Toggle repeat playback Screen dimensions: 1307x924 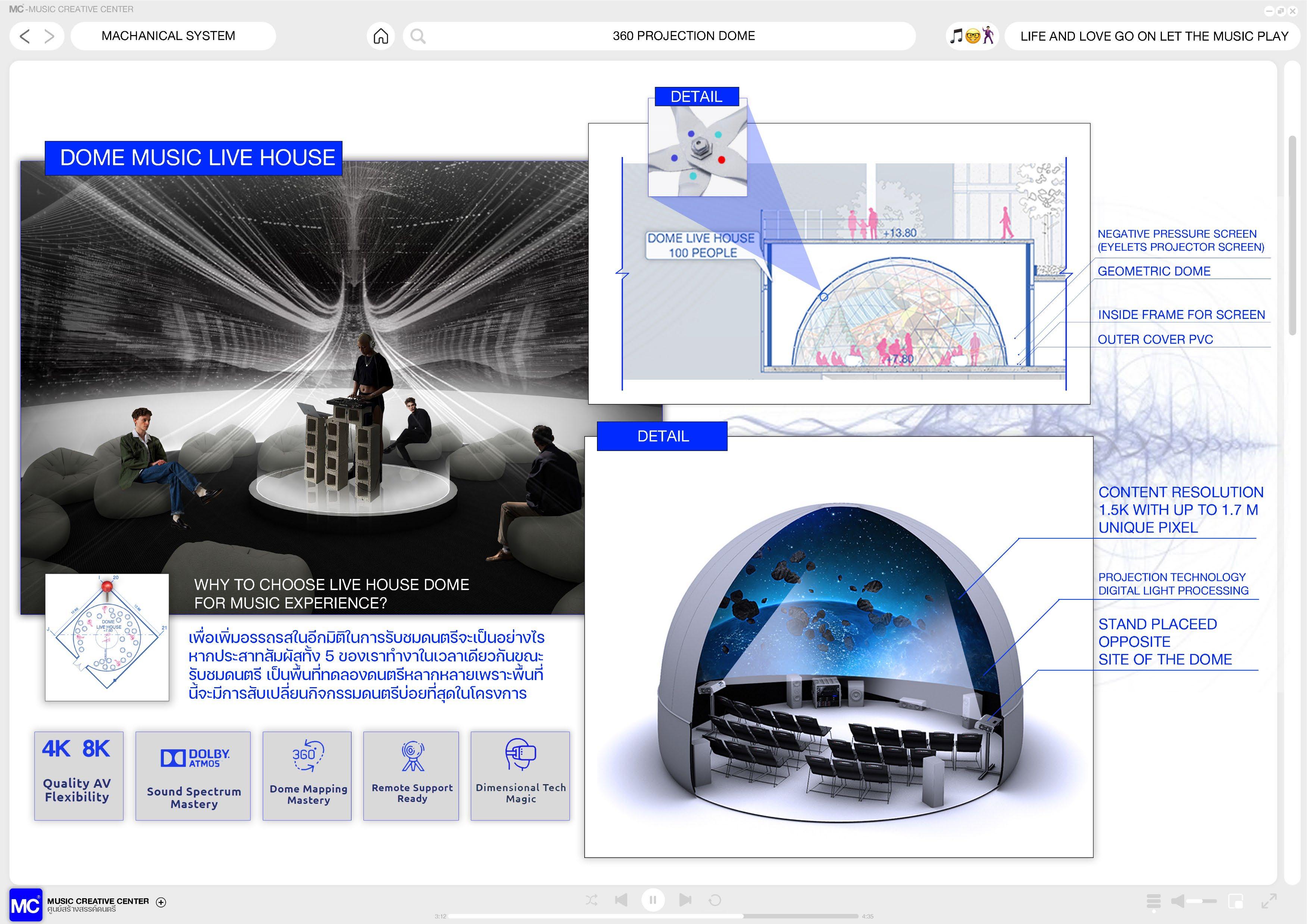(715, 900)
